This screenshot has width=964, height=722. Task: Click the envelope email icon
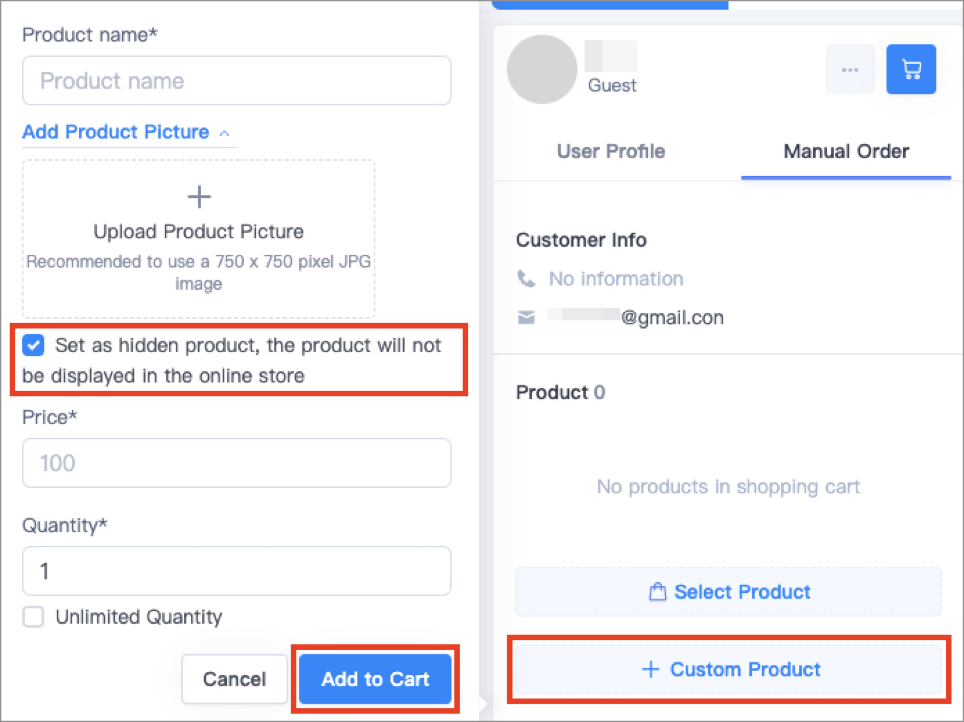[526, 317]
